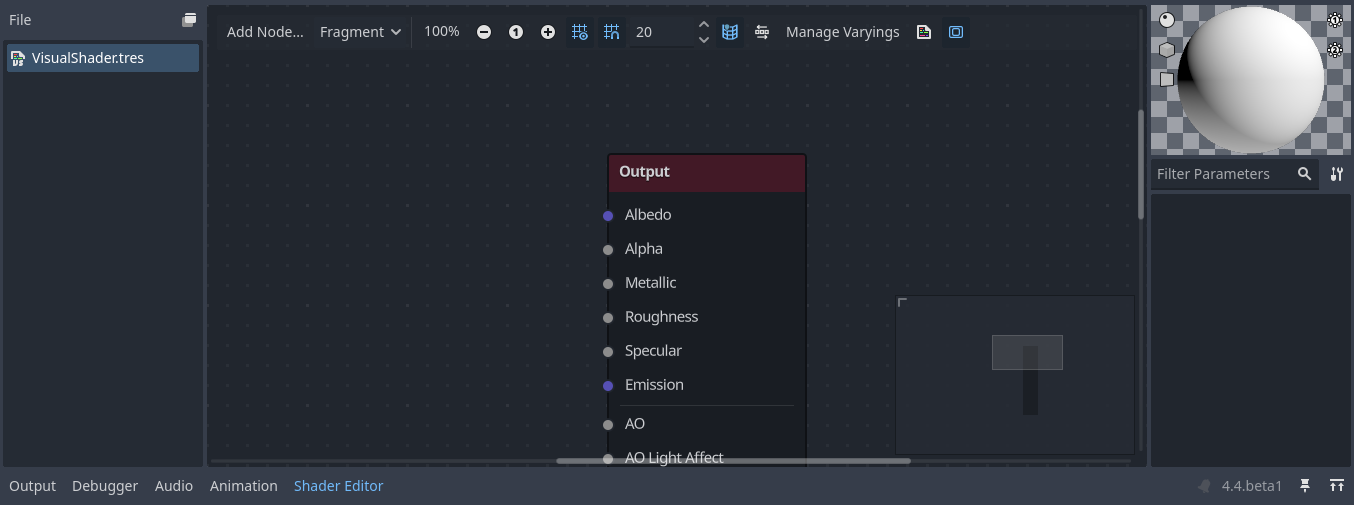Image resolution: width=1354 pixels, height=505 pixels.
Task: Switch to the Output bottom tab
Action: [33, 486]
